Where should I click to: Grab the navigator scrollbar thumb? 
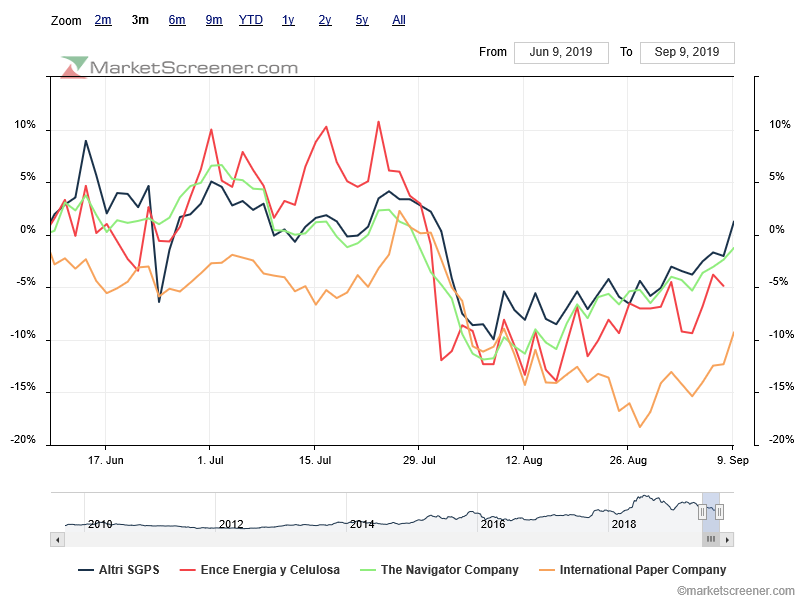pyautogui.click(x=711, y=539)
